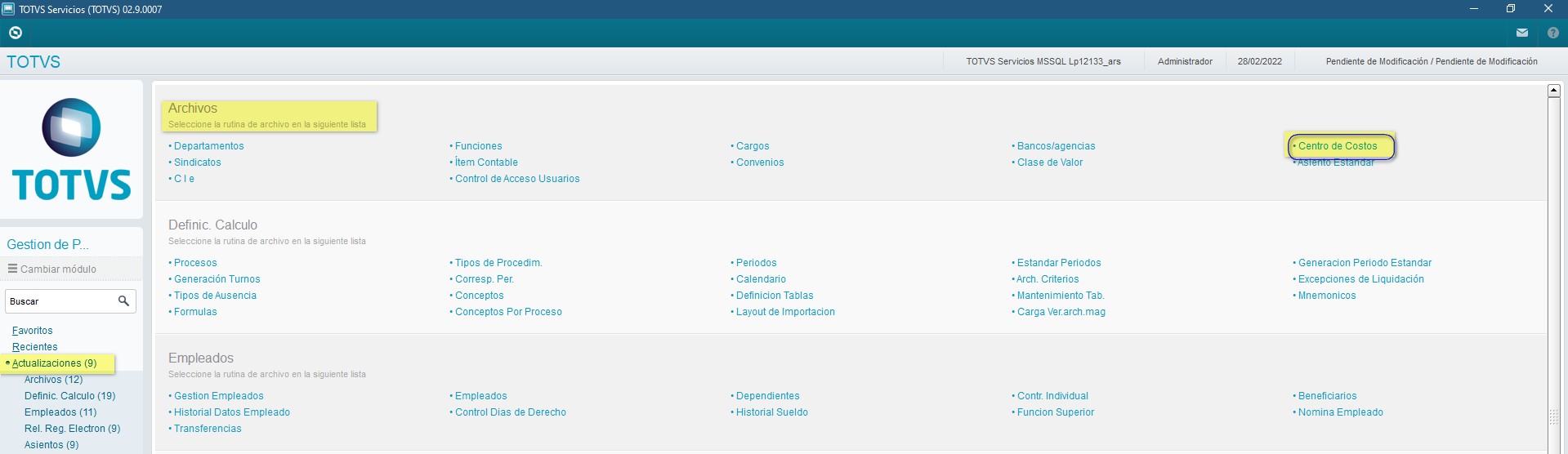The image size is (1568, 454).
Task: Open Tipos de Ausencia routine
Action: [215, 296]
